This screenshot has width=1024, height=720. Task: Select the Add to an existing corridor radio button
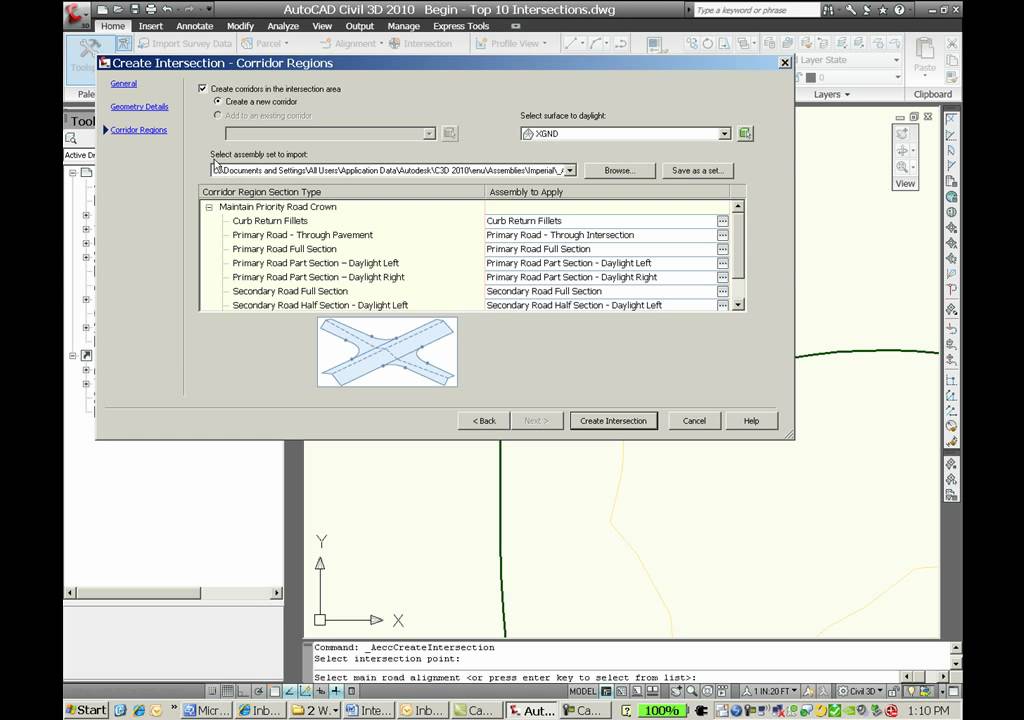point(217,115)
